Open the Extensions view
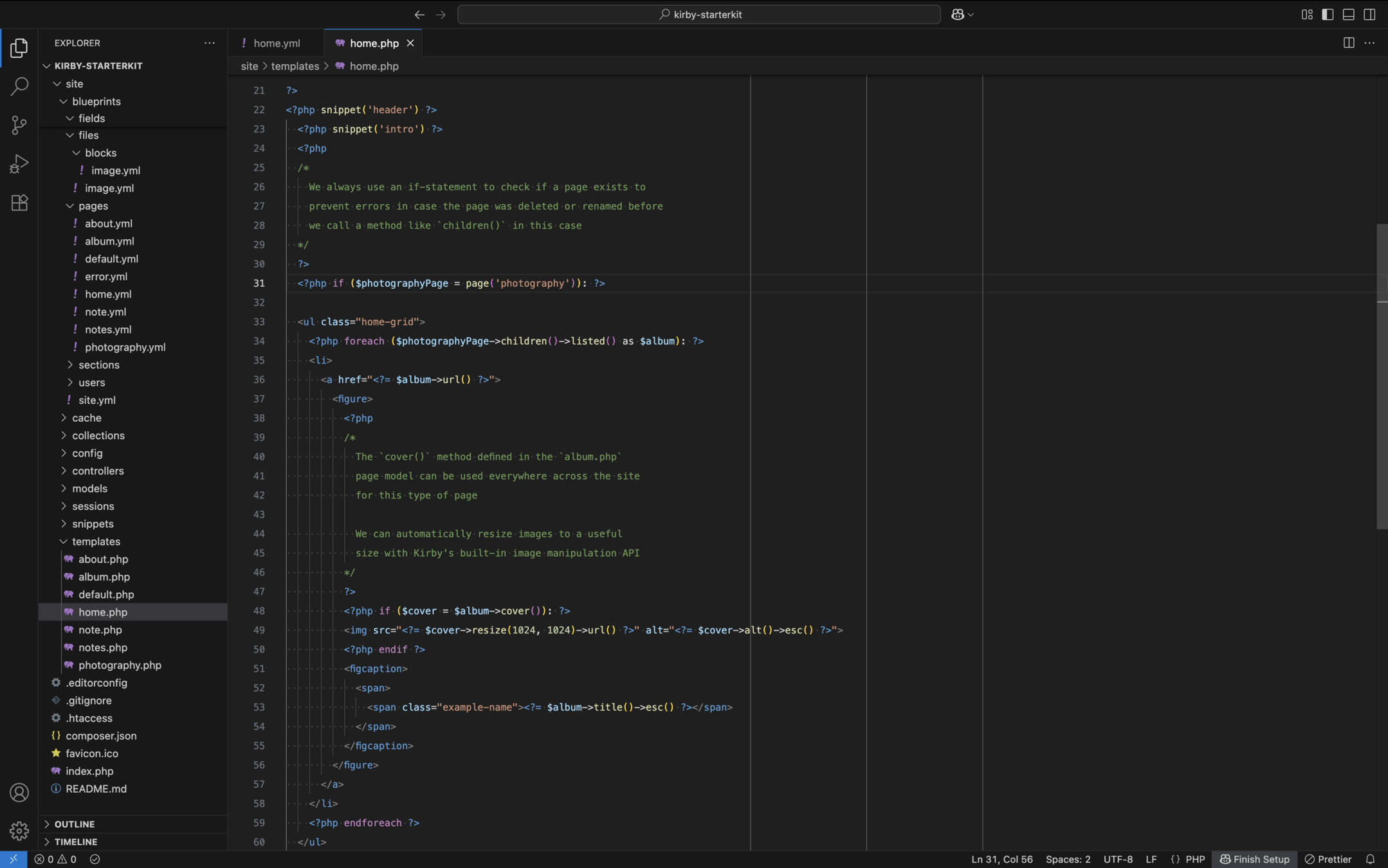The width and height of the screenshot is (1388, 868). pos(19,203)
